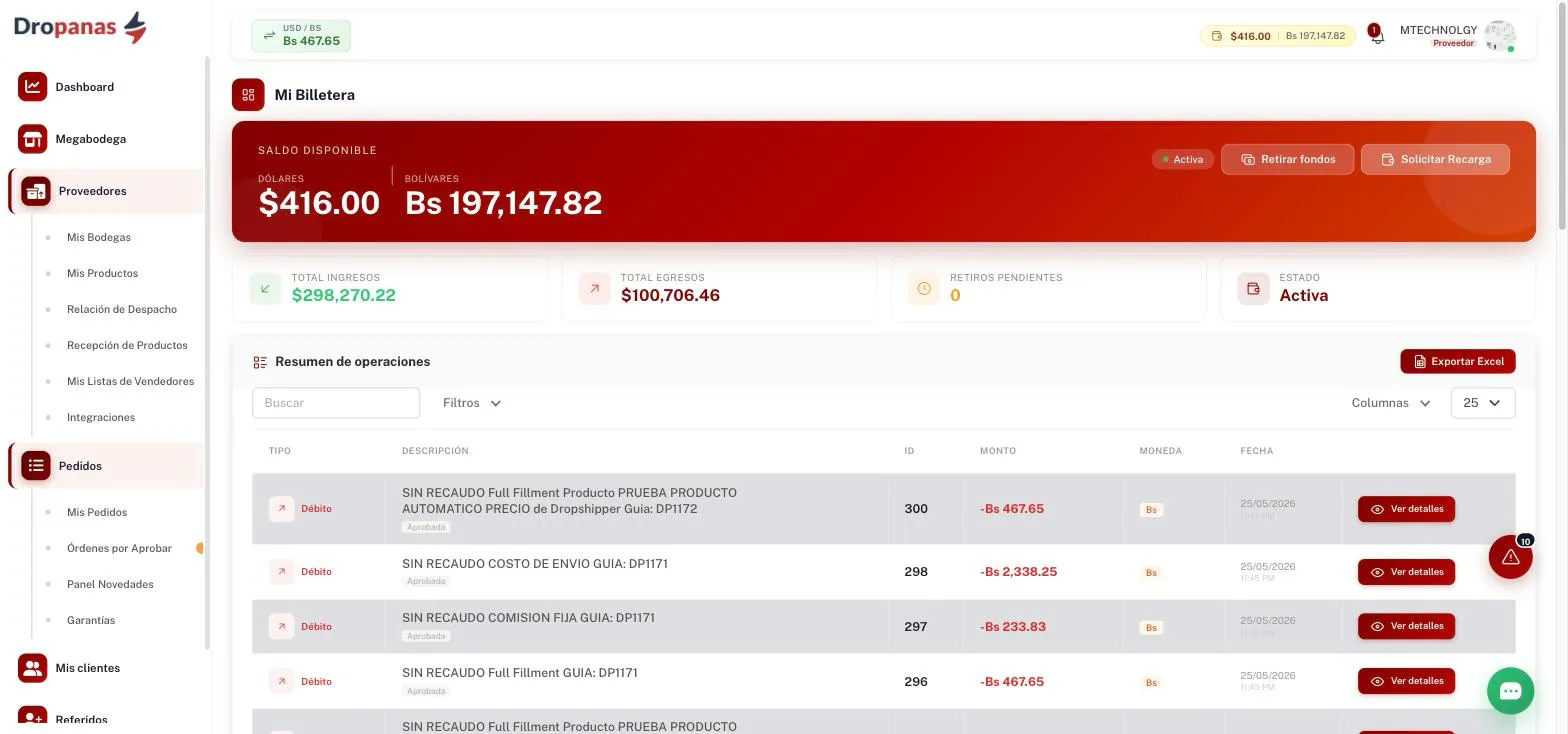The width and height of the screenshot is (1568, 734).
Task: Click the Mi Billetera header icon
Action: point(248,95)
